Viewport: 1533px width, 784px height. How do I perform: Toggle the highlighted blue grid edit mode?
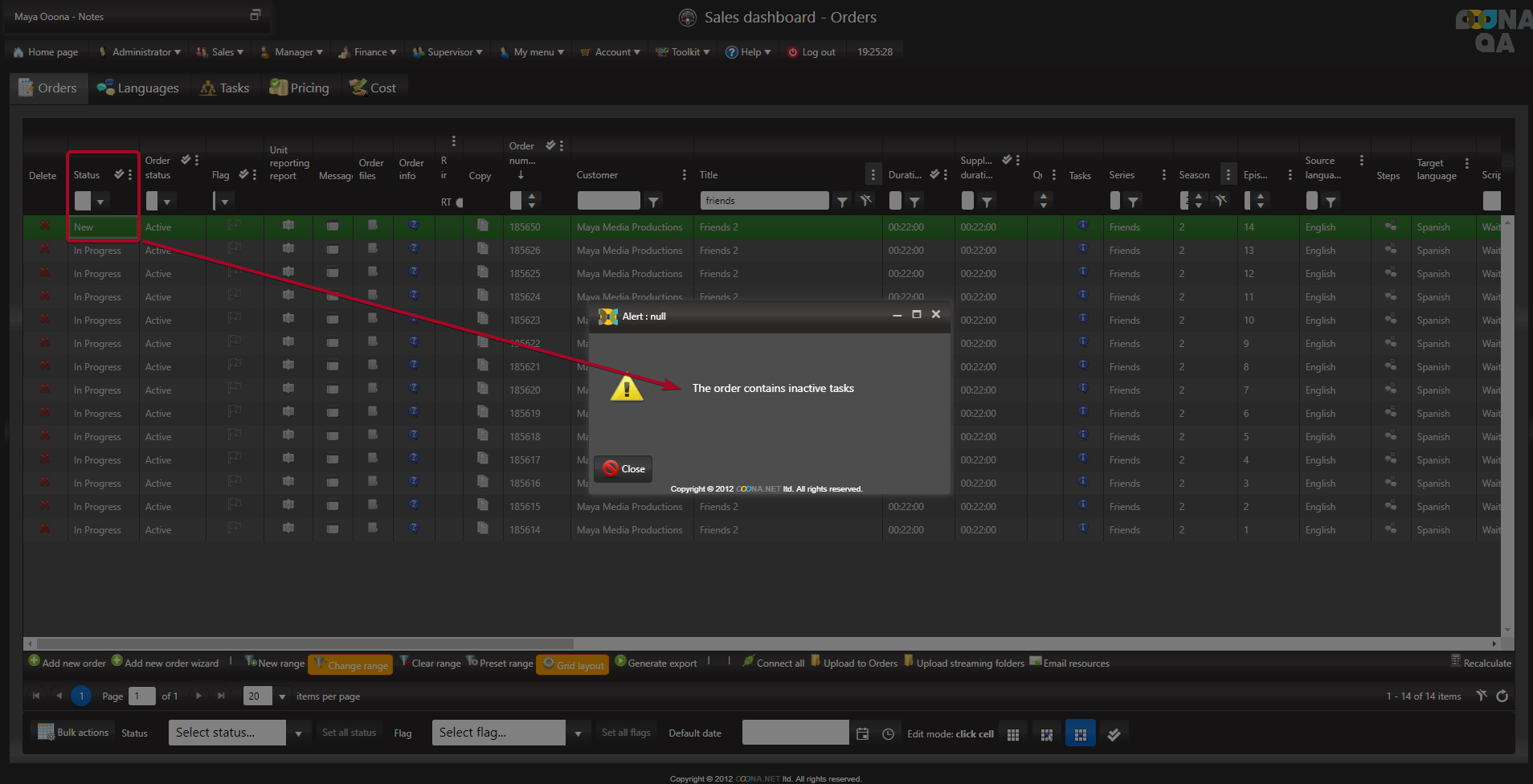pyautogui.click(x=1080, y=733)
